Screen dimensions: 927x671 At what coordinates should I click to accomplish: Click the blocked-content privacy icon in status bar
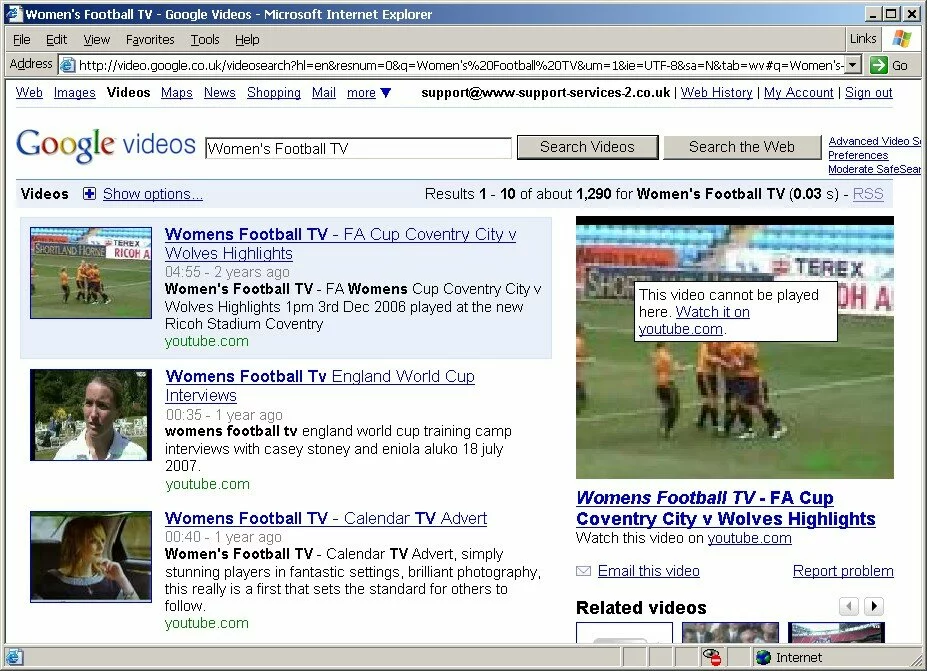pos(711,657)
